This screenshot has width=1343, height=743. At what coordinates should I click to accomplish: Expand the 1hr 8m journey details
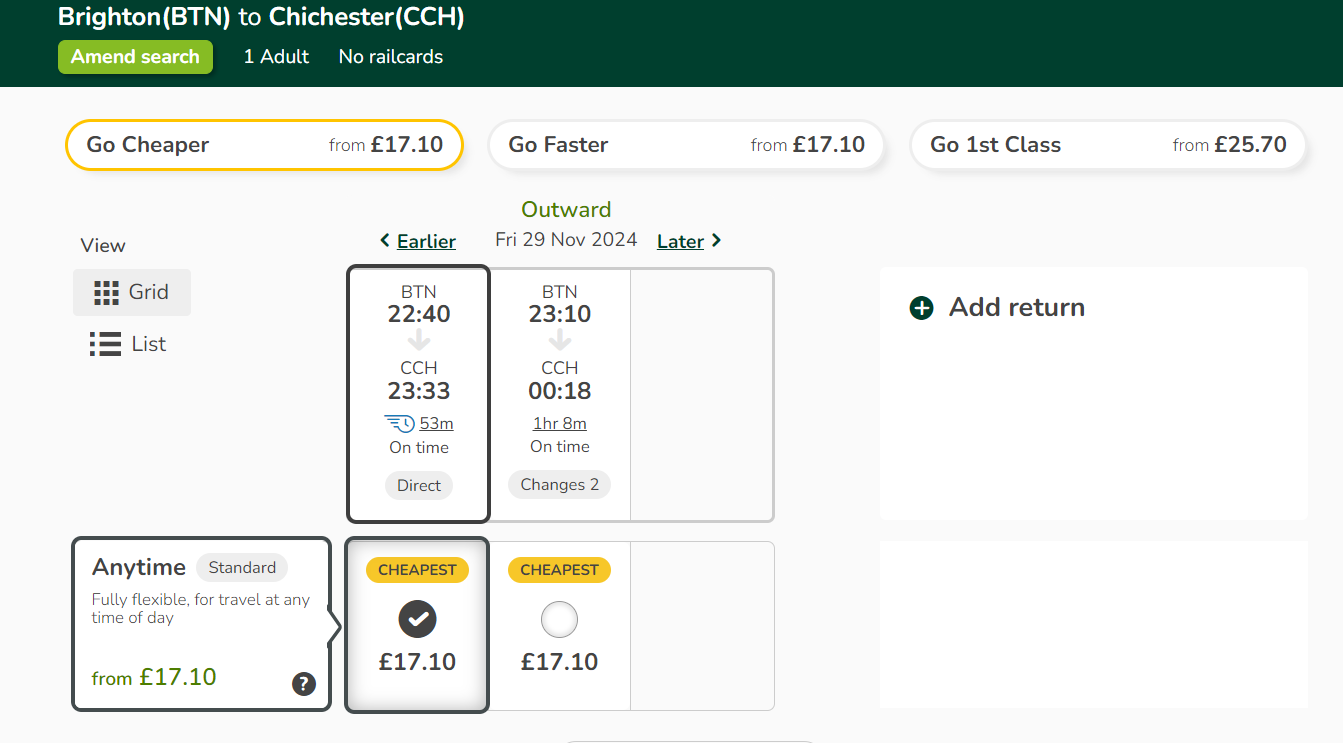click(x=560, y=423)
